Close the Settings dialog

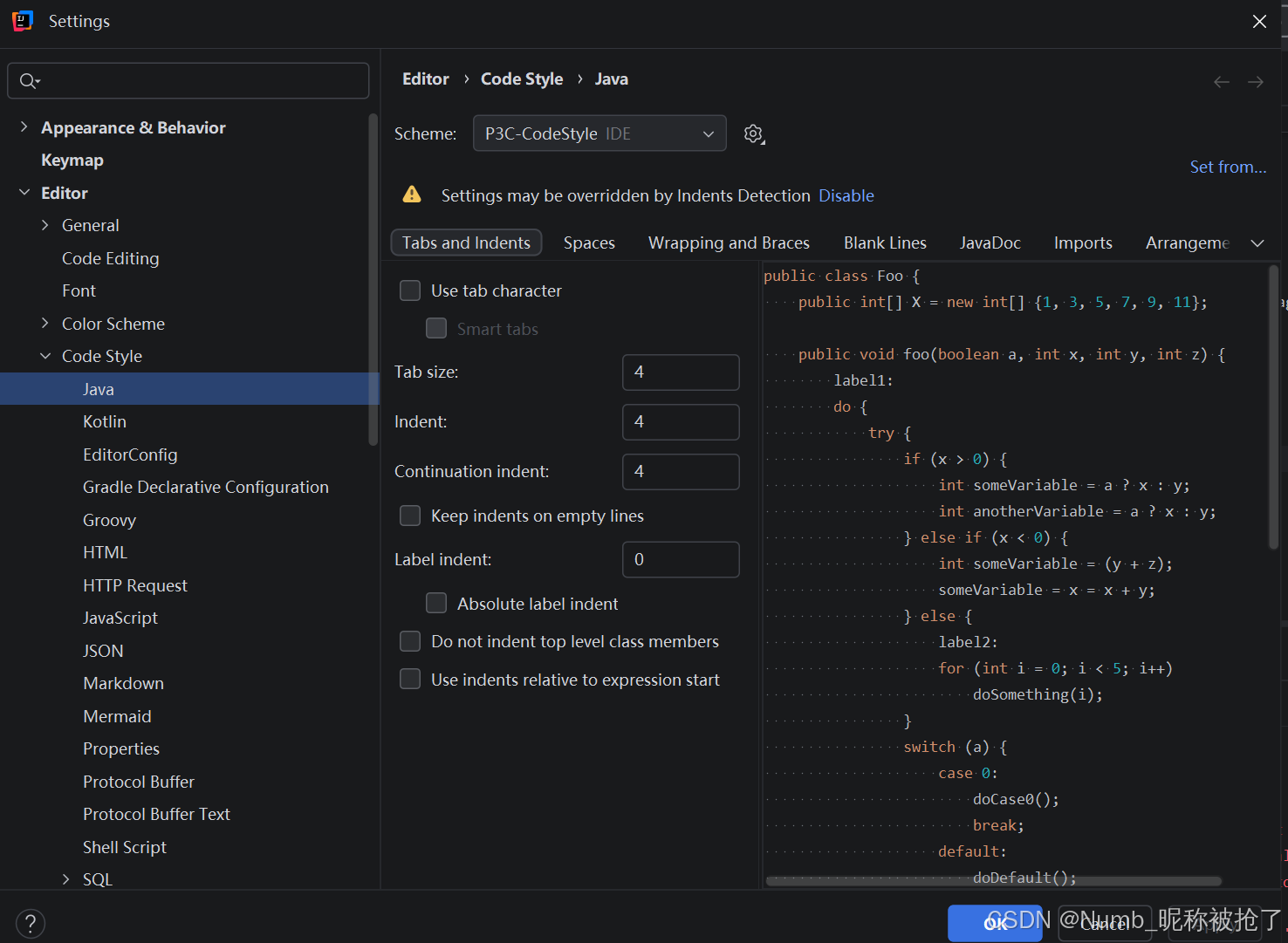pos(1259,22)
